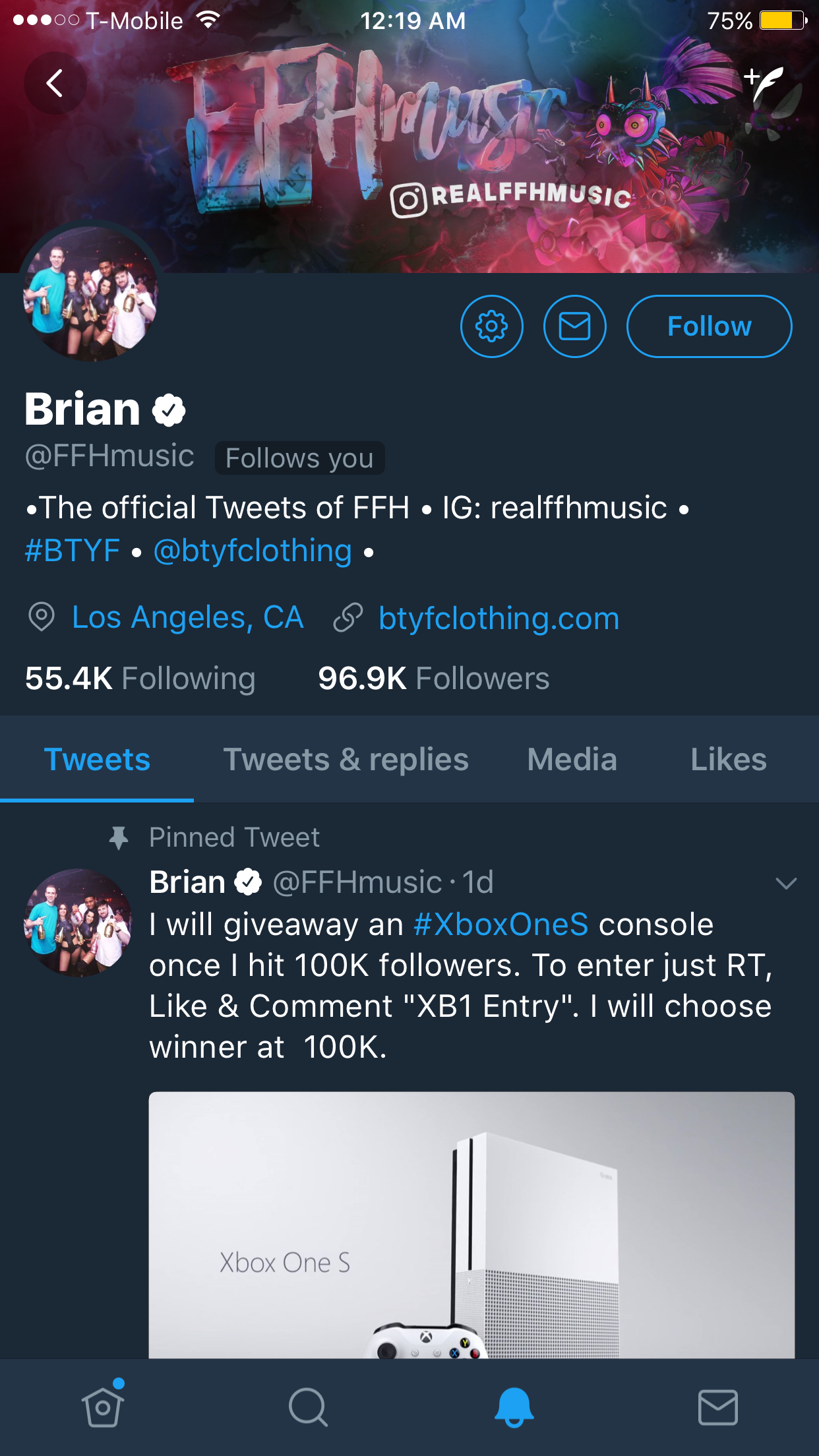
Task: Open the #XboxOneS hashtag in tweet
Action: (x=501, y=925)
